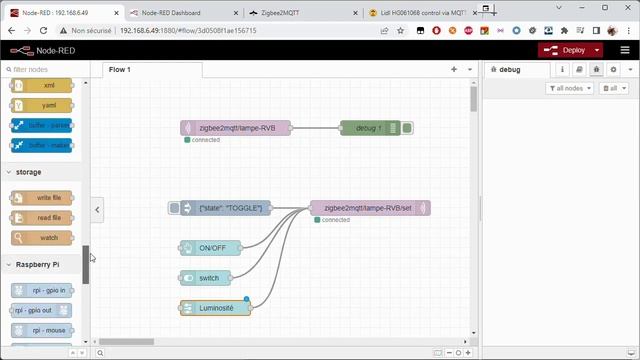Click the Node-RED logo in header

pyautogui.click(x=43, y=51)
